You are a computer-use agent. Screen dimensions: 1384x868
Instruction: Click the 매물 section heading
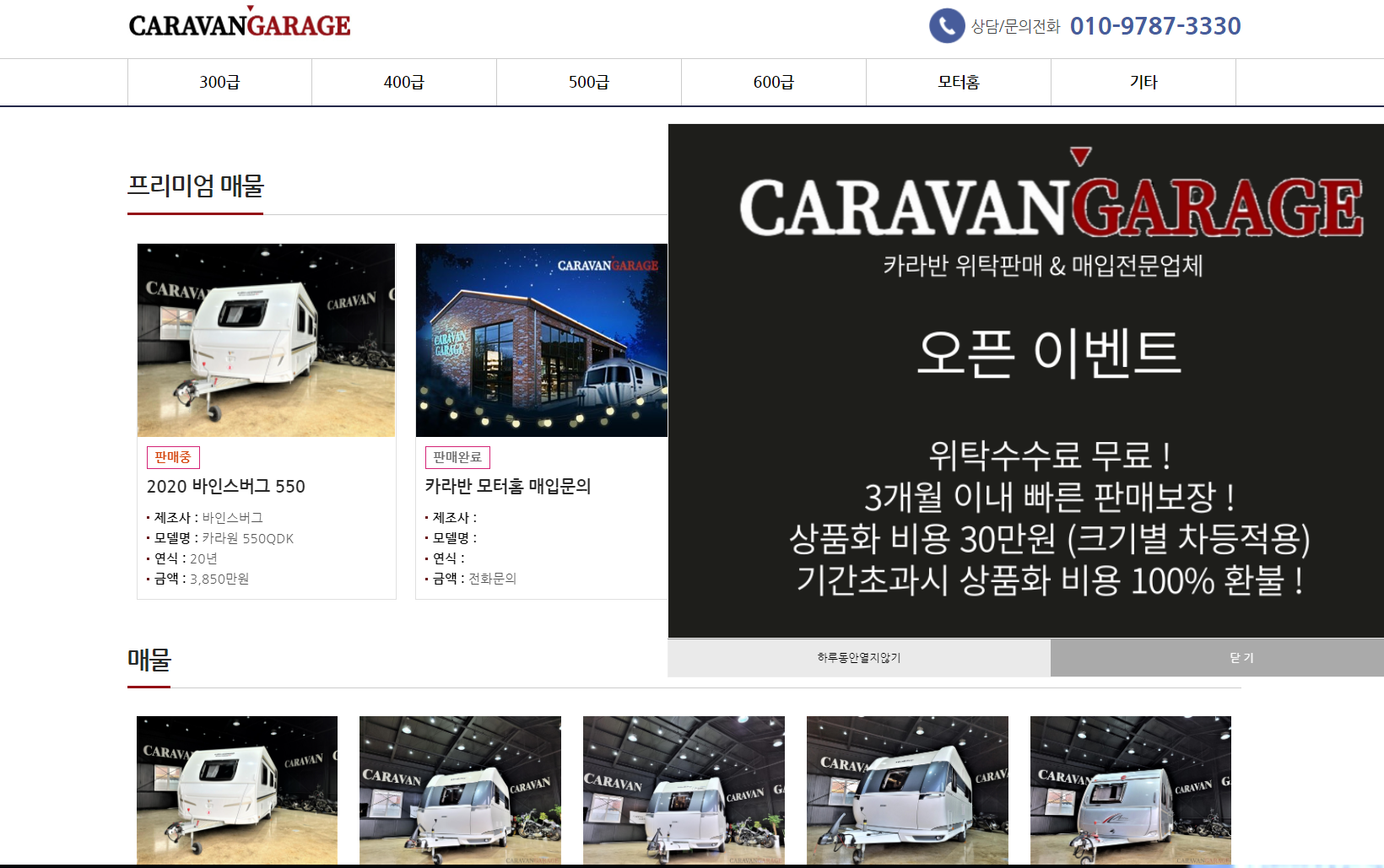pyautogui.click(x=149, y=659)
